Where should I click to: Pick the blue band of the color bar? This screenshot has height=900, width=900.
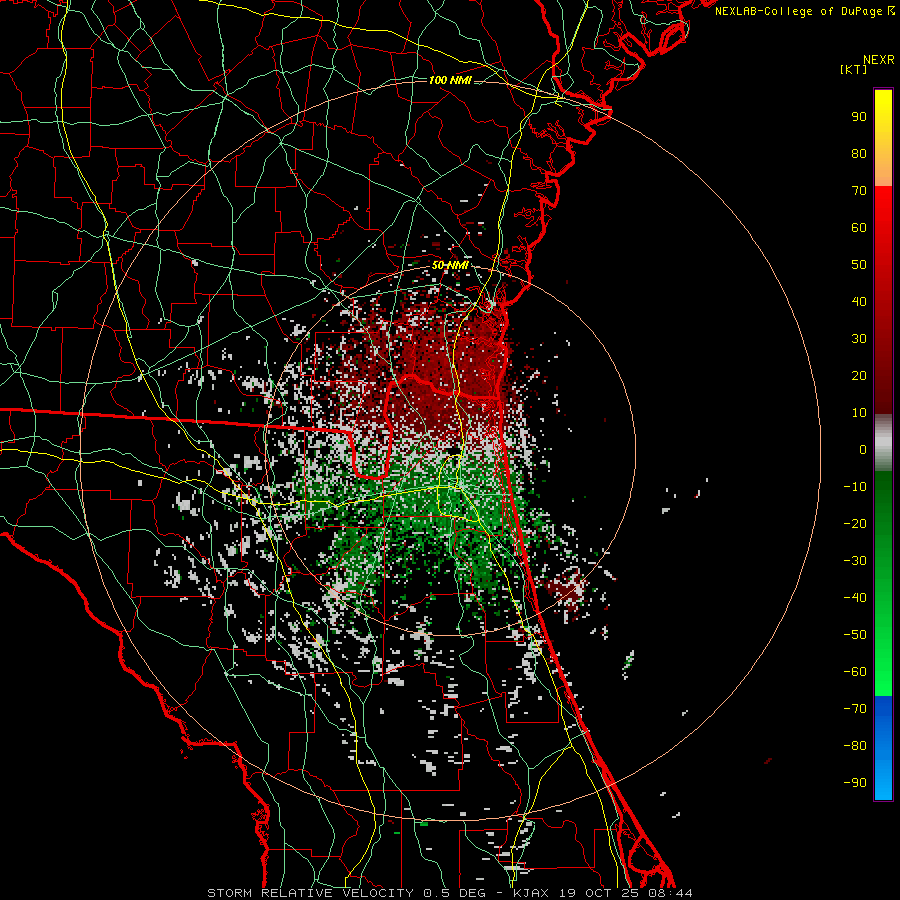(883, 747)
